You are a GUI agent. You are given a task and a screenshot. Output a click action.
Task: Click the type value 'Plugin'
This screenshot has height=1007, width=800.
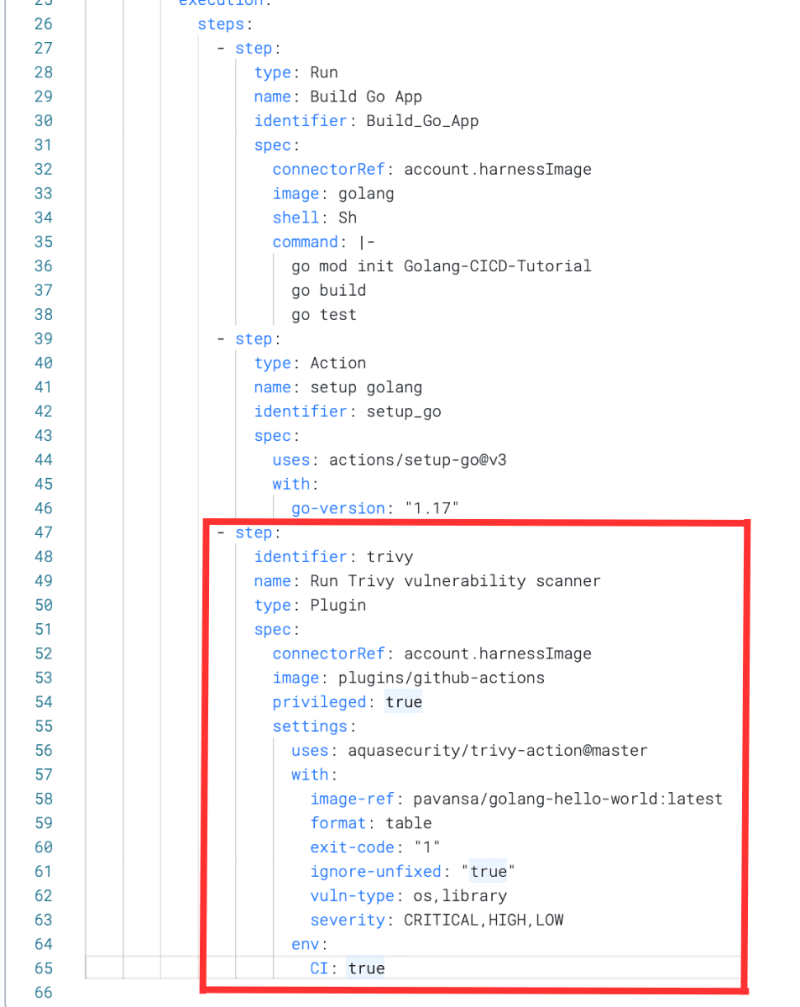coord(338,606)
